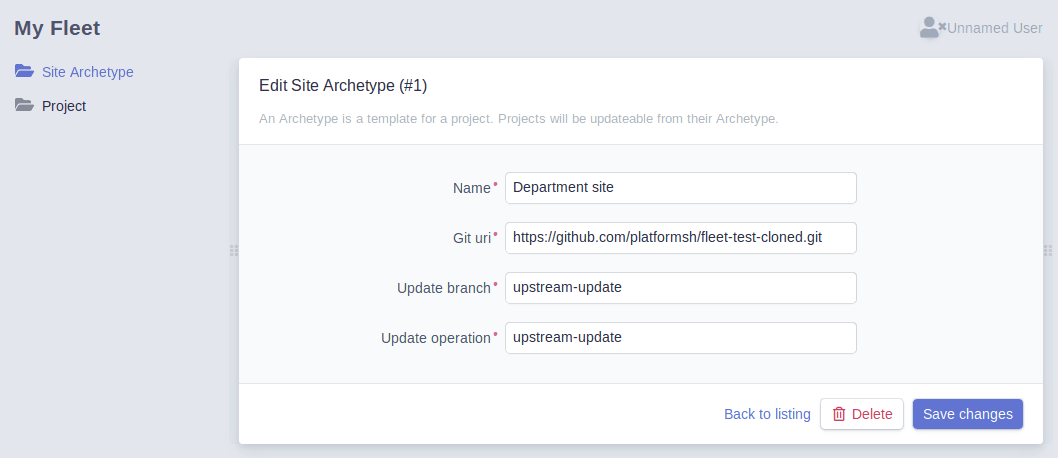Click the Edit Site Archetype (#1) heading
This screenshot has height=458, width=1058.
[x=343, y=86]
